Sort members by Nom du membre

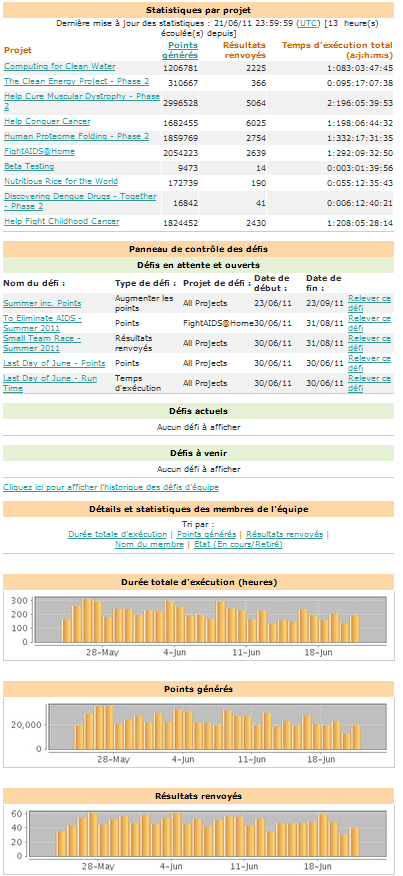pos(149,544)
